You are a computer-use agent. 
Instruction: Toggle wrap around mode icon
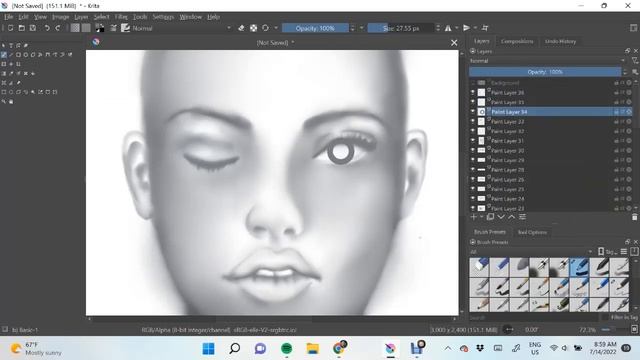pyautogui.click(x=485, y=28)
